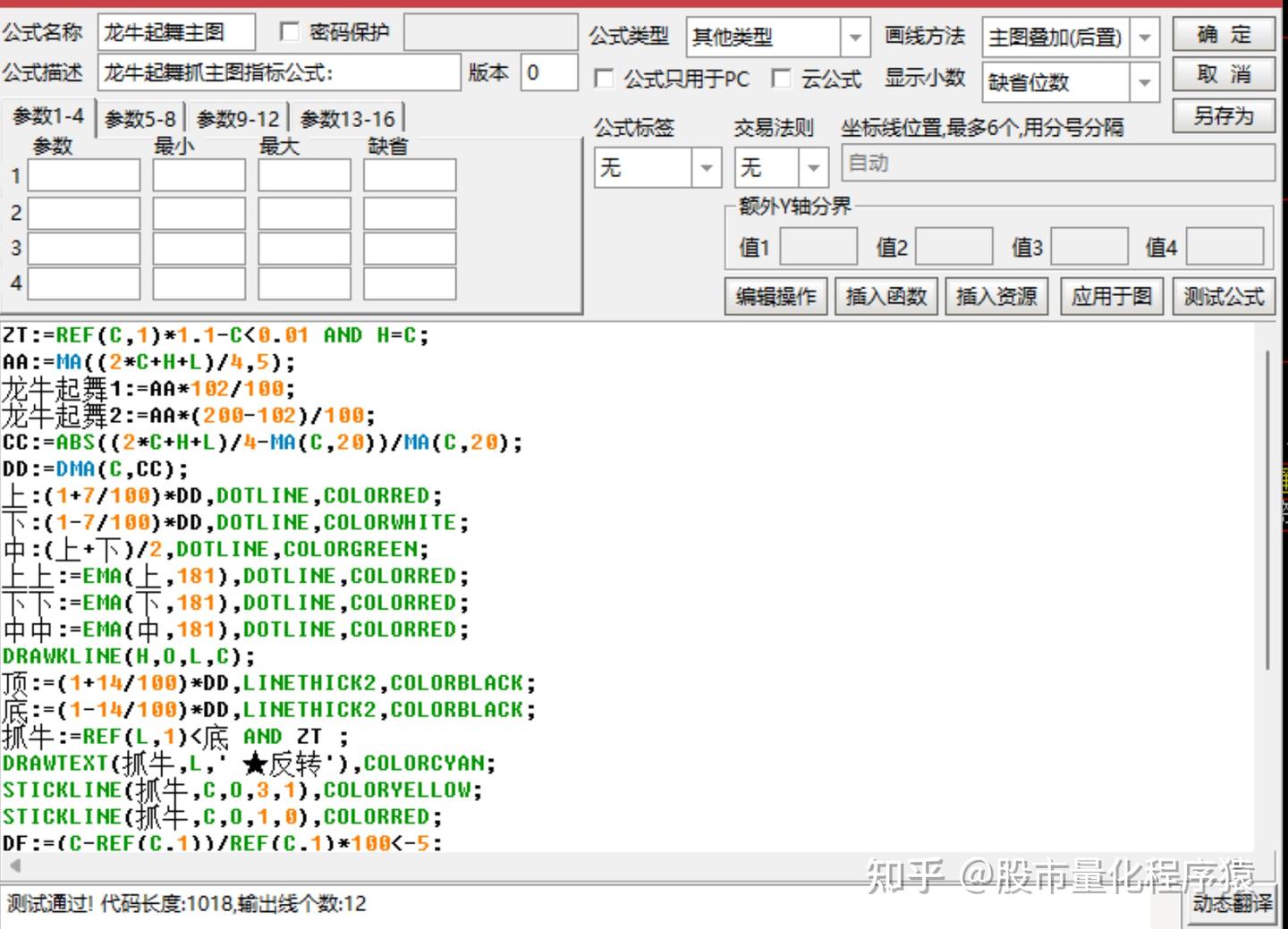Tick the 密码保护 checkbox
This screenshot has height=929, width=1288.
click(x=289, y=32)
